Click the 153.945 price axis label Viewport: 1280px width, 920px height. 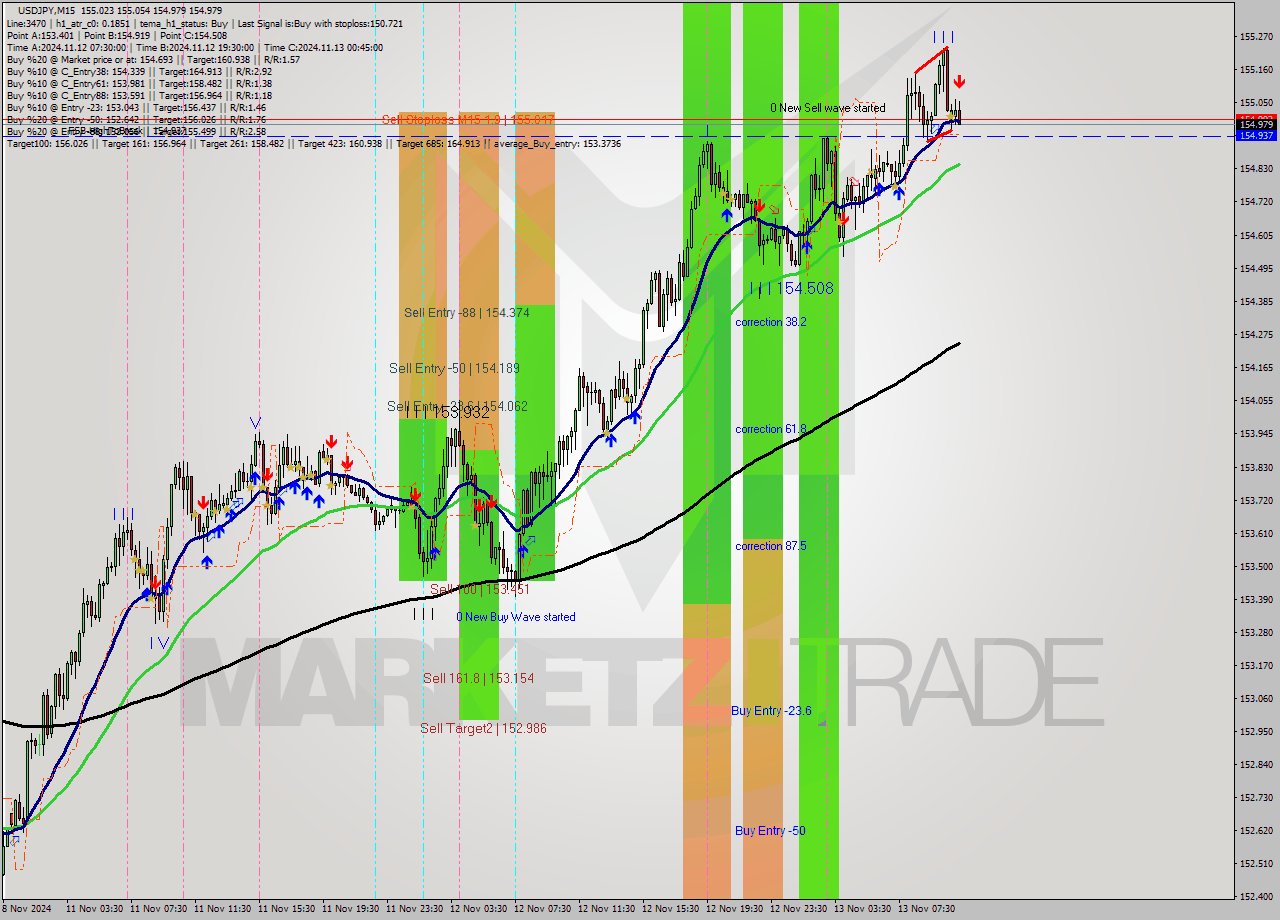tap(1256, 434)
